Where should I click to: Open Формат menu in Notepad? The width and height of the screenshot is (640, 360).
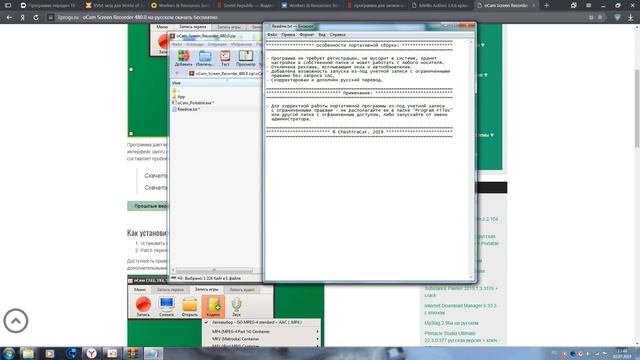(307, 35)
